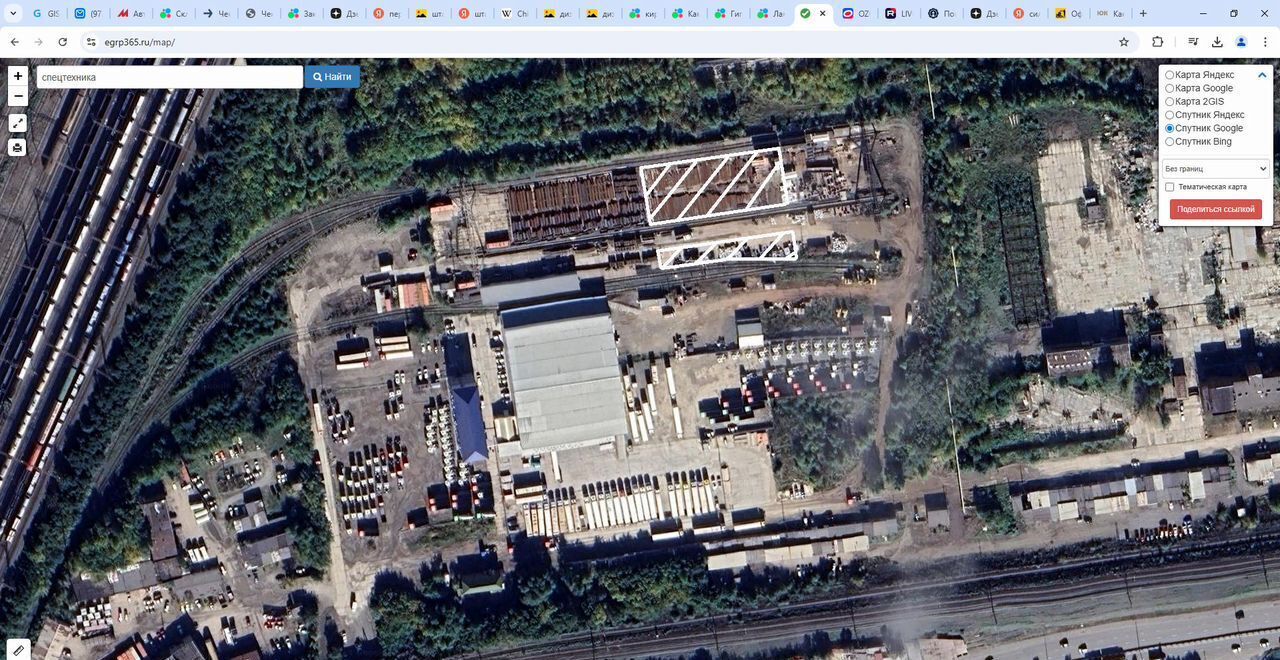Select Спутник Яндекс satellite layer
This screenshot has width=1280, height=660.
tap(1170, 115)
